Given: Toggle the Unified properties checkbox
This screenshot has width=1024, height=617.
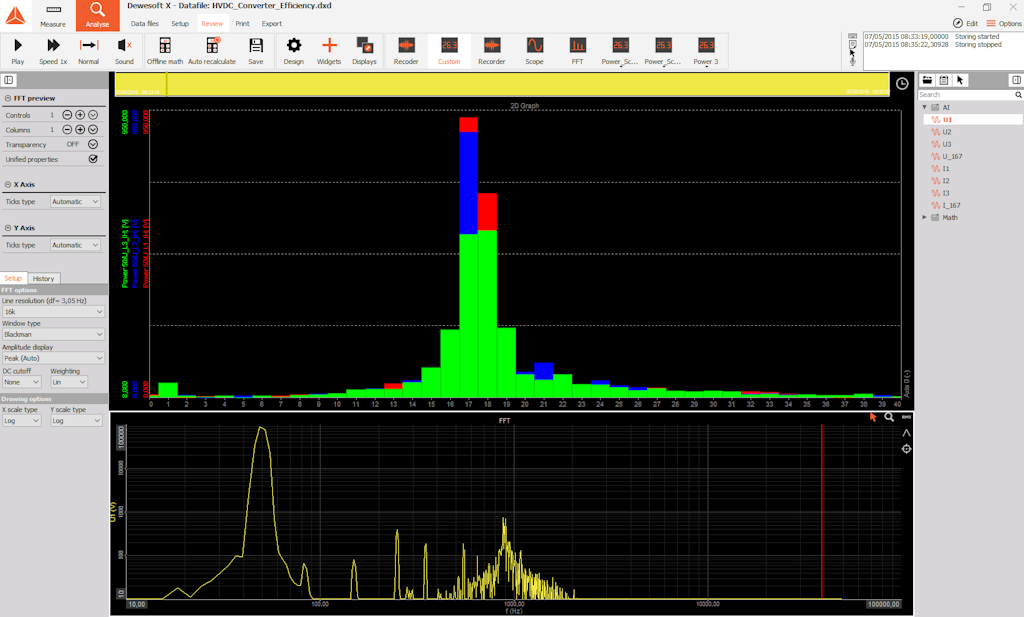Looking at the screenshot, I should pyautogui.click(x=93, y=159).
